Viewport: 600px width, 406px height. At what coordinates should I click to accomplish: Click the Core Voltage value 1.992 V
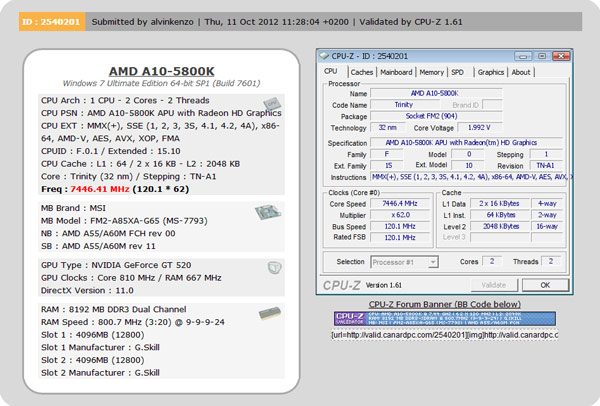[x=479, y=127]
